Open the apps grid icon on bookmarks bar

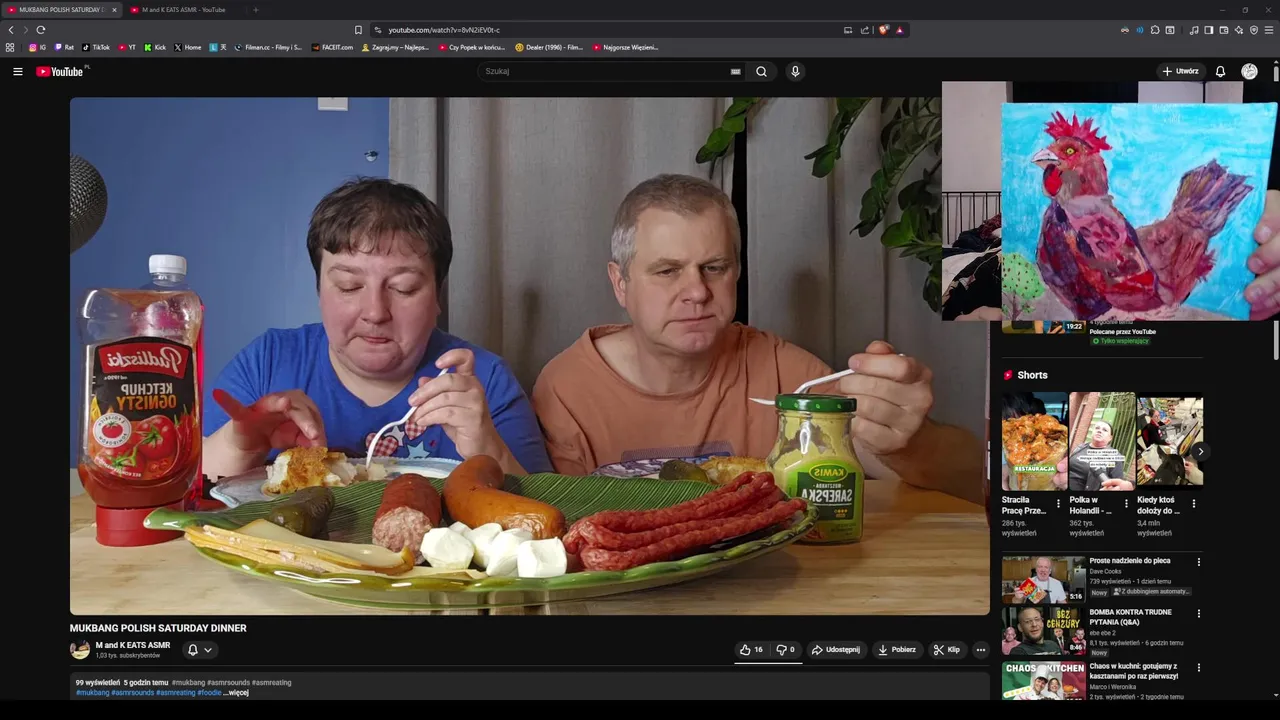[x=10, y=47]
